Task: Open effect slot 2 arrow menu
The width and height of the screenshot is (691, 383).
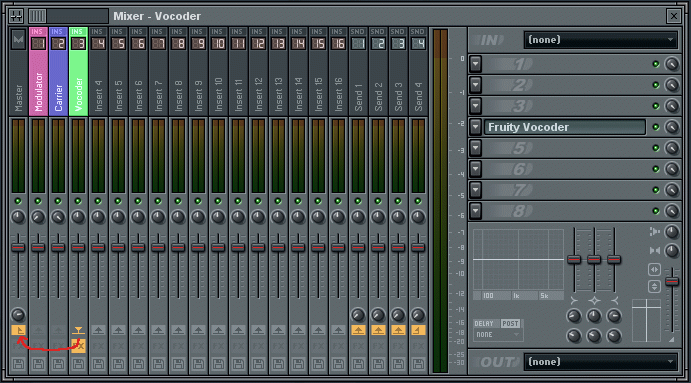Action: pyautogui.click(x=476, y=85)
